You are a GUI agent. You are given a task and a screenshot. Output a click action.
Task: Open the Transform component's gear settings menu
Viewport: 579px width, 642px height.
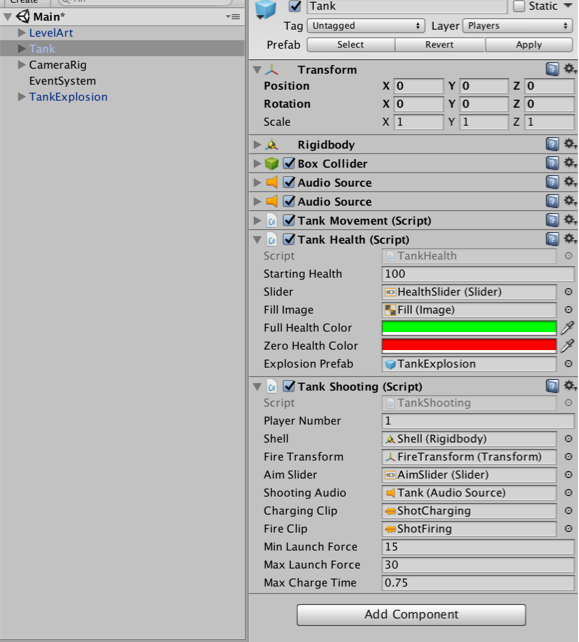pyautogui.click(x=570, y=69)
